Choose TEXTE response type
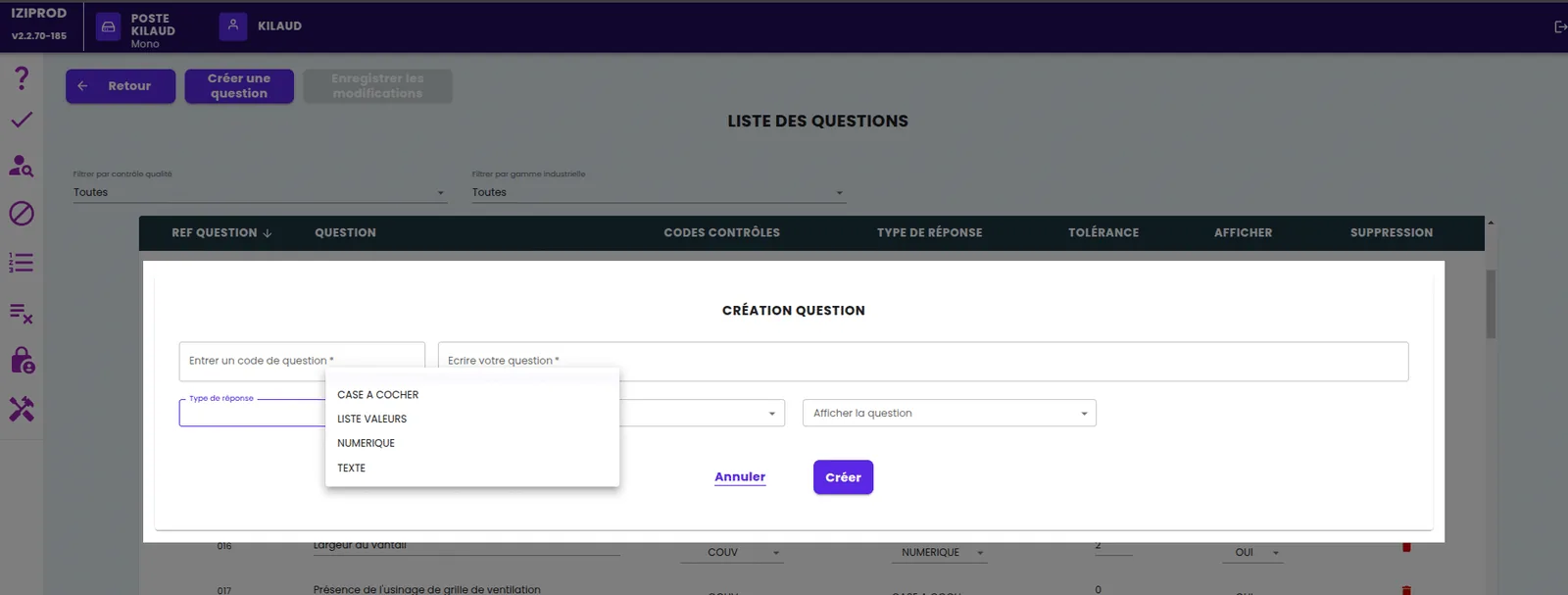1568x595 pixels. [x=472, y=469]
